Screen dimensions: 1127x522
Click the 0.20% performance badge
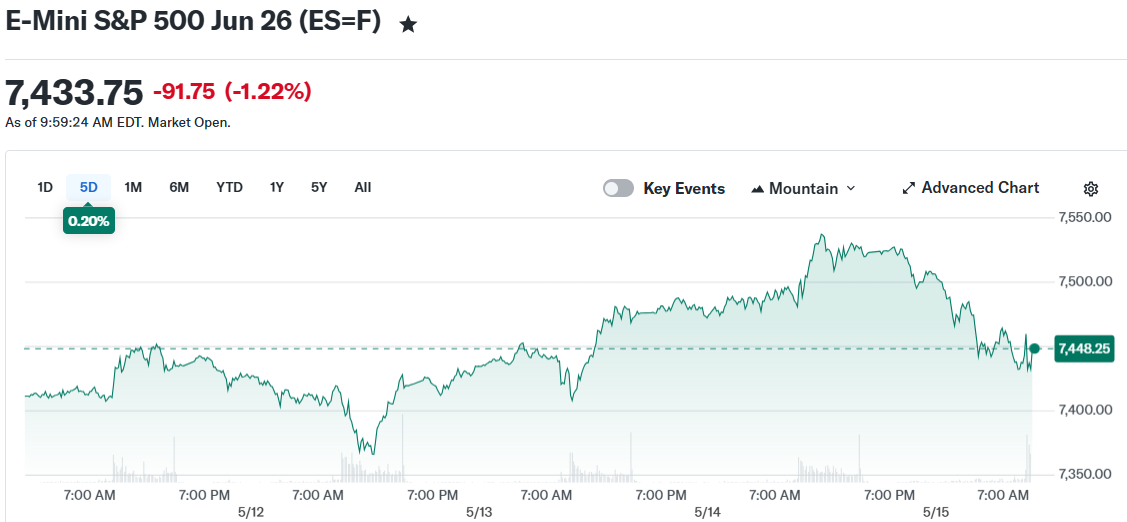[x=89, y=221]
